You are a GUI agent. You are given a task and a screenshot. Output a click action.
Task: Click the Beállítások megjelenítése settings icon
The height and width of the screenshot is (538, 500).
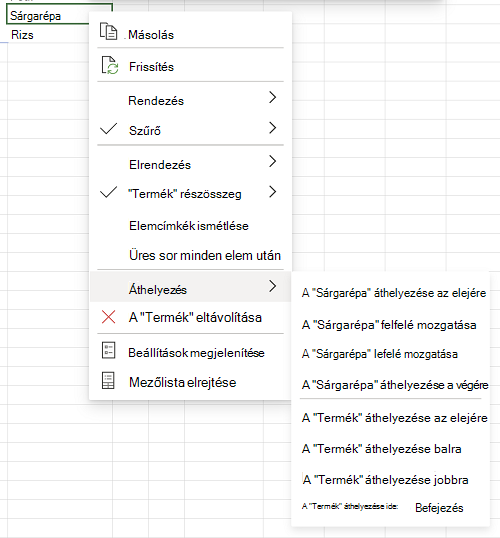point(108,351)
